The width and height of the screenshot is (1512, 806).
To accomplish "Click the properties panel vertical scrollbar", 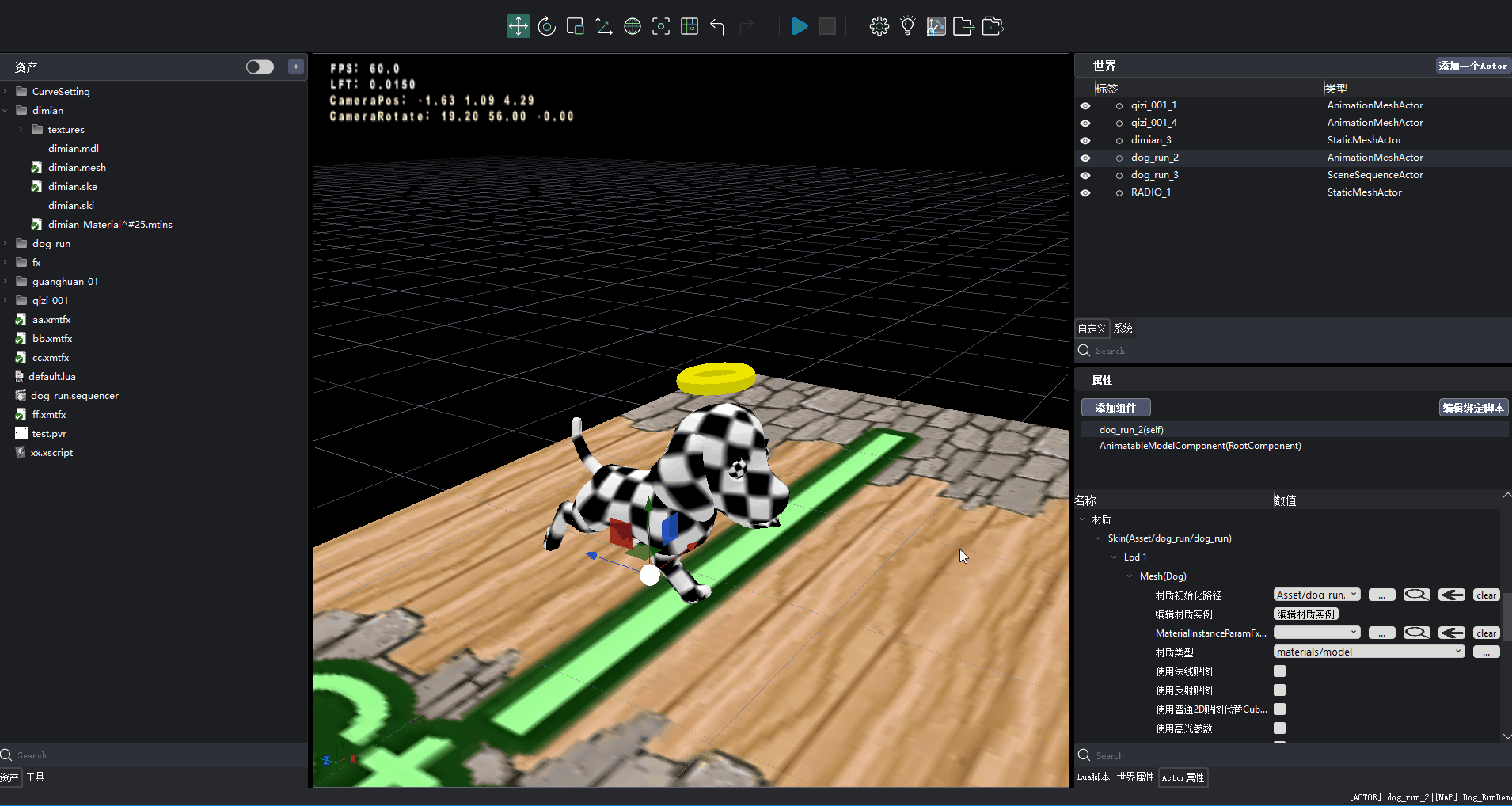I will (1506, 616).
